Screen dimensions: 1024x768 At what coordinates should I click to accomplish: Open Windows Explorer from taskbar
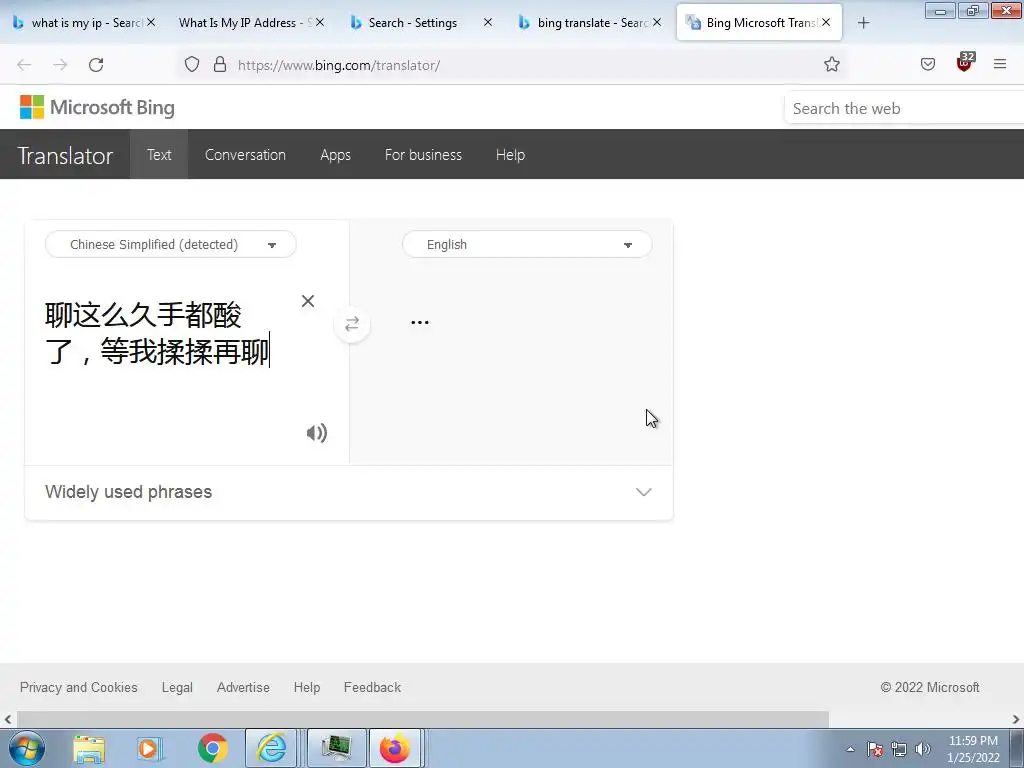tap(88, 748)
